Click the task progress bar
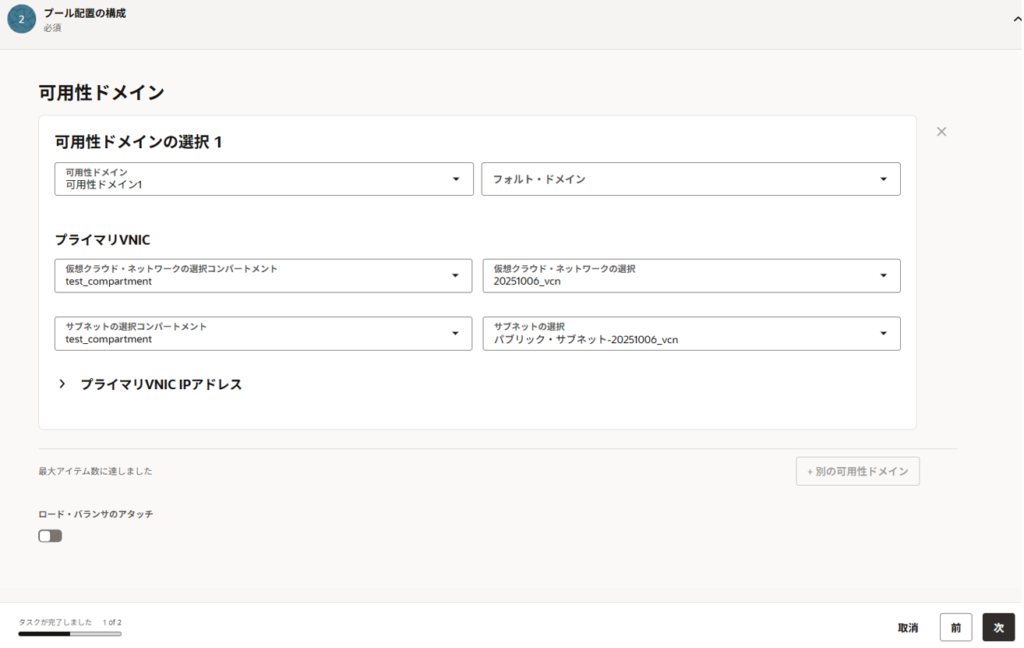Viewport: 1024px width, 648px height. tap(70, 634)
